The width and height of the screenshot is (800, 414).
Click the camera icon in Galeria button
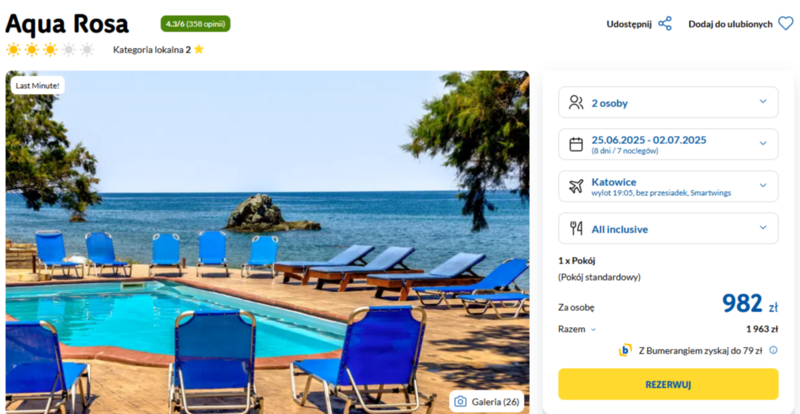pyautogui.click(x=460, y=401)
